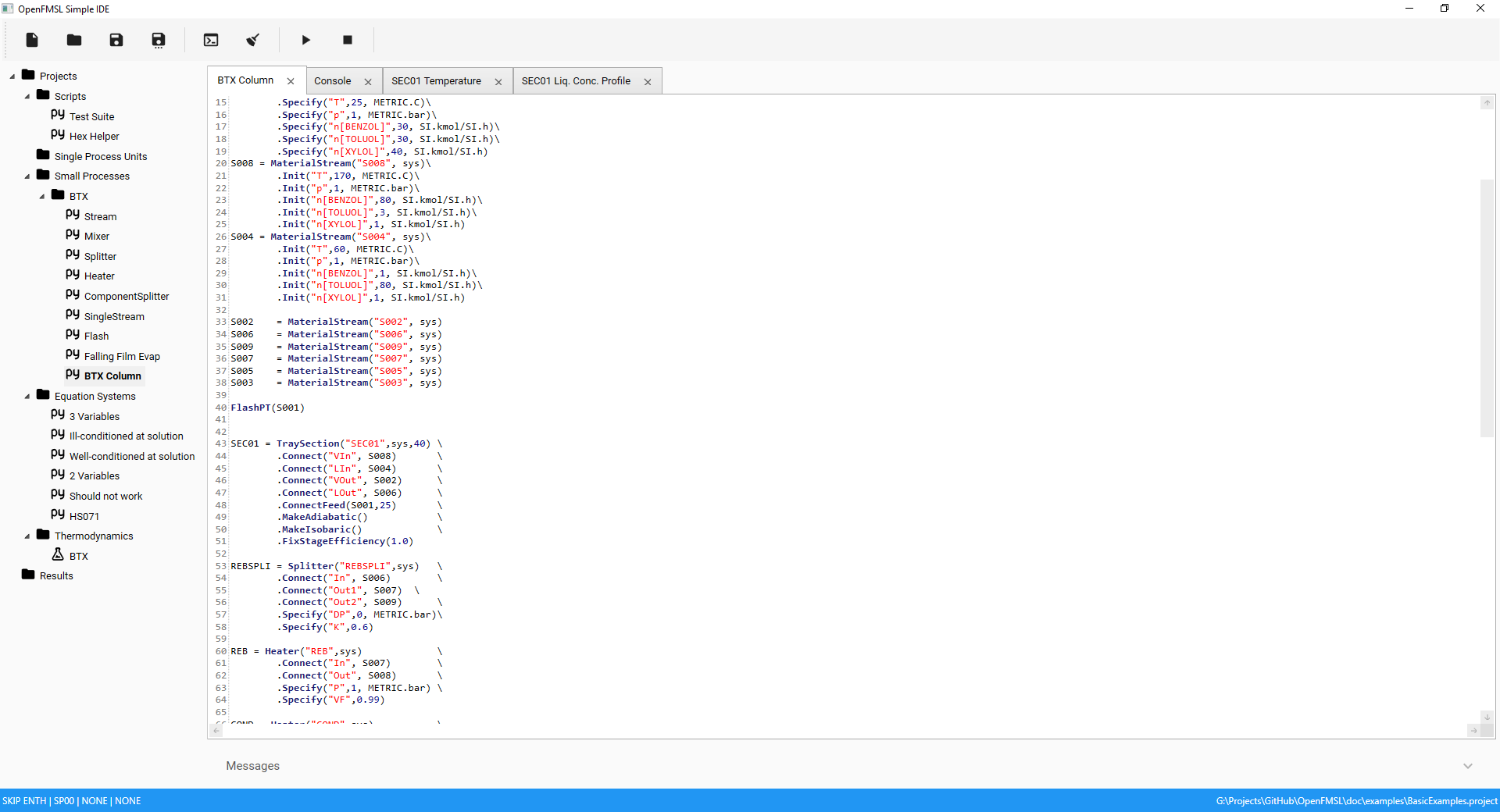Close the SEC01 Temperature tab
Image resolution: width=1500 pixels, height=812 pixels.
[498, 82]
